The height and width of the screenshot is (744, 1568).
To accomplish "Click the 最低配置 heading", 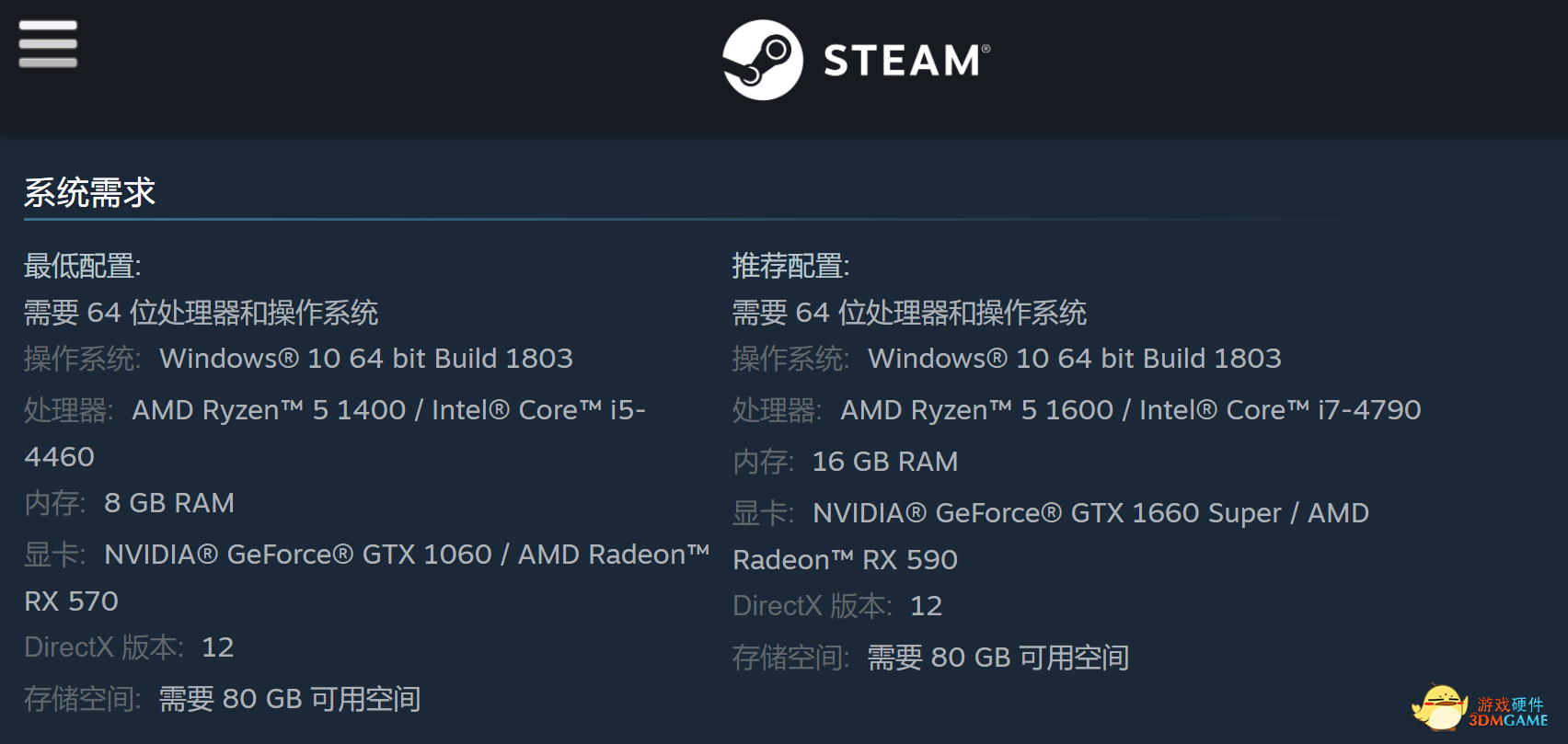I will click(x=83, y=266).
